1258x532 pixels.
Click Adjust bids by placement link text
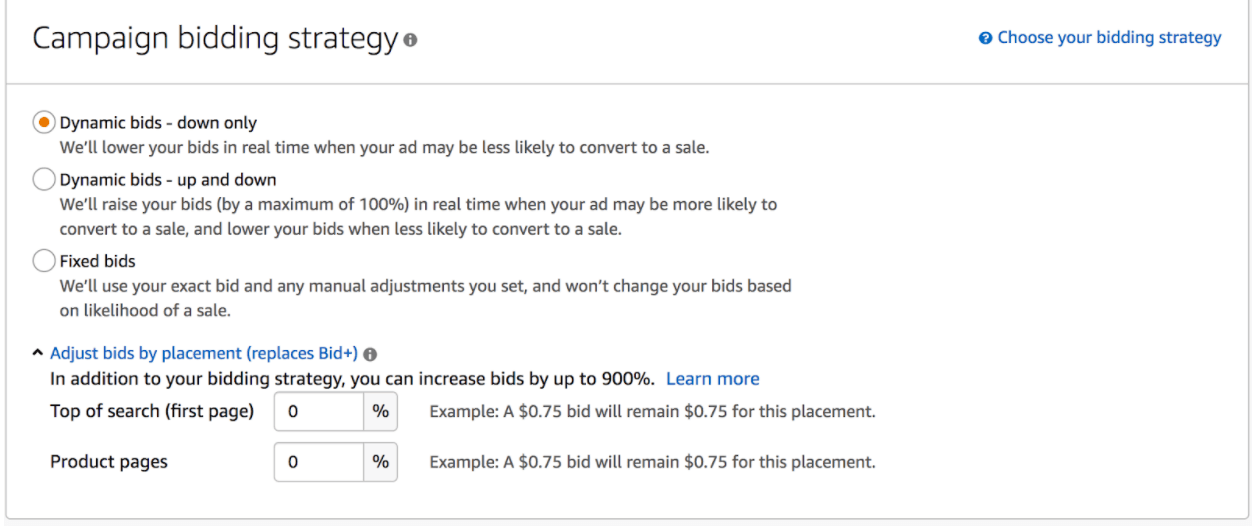(204, 353)
